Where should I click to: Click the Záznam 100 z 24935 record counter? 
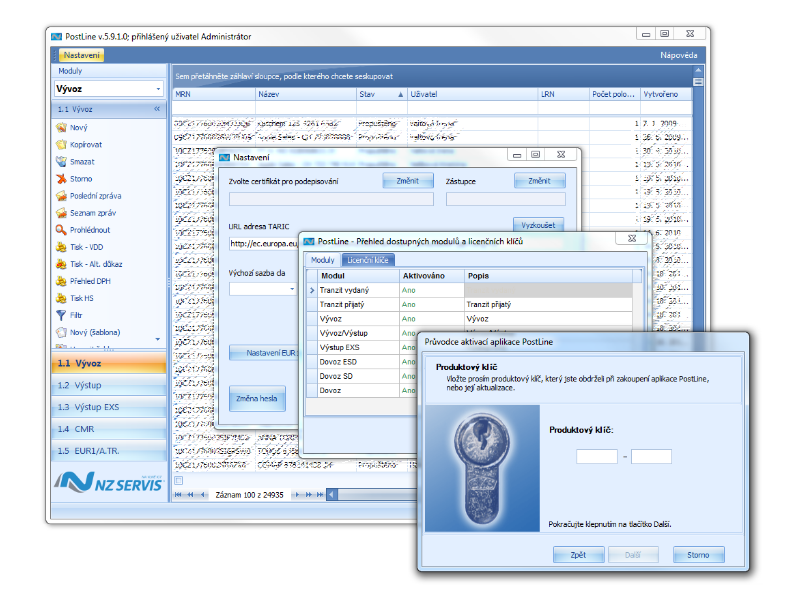coord(249,495)
